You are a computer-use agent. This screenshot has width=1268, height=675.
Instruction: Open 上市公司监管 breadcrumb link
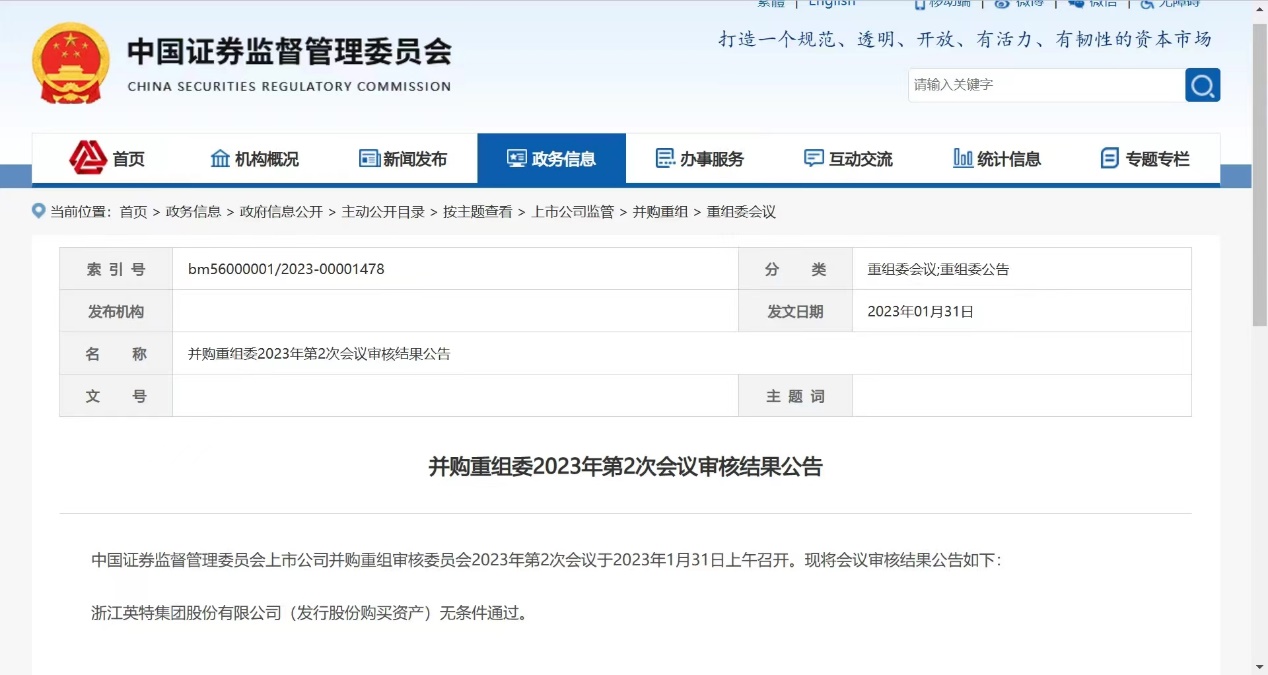572,212
